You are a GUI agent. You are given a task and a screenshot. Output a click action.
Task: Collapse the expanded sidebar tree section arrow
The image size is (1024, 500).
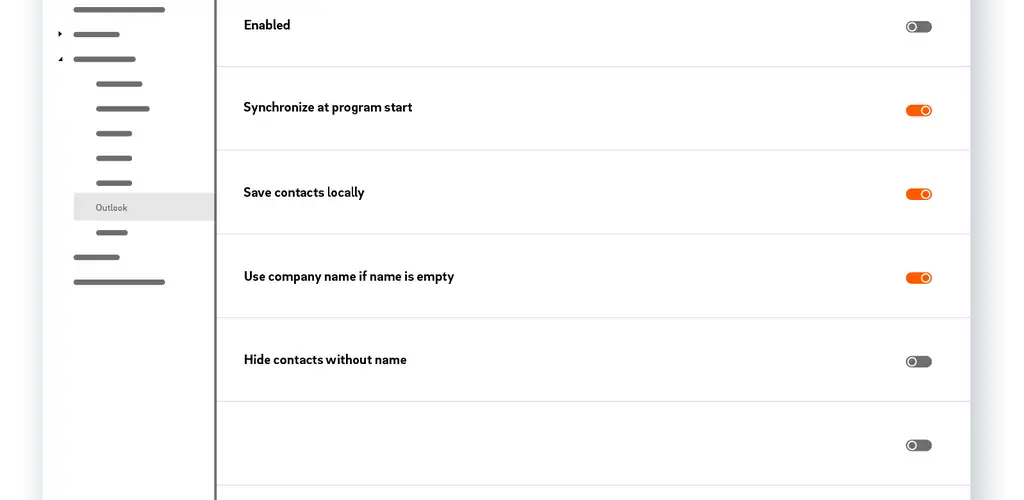60,59
